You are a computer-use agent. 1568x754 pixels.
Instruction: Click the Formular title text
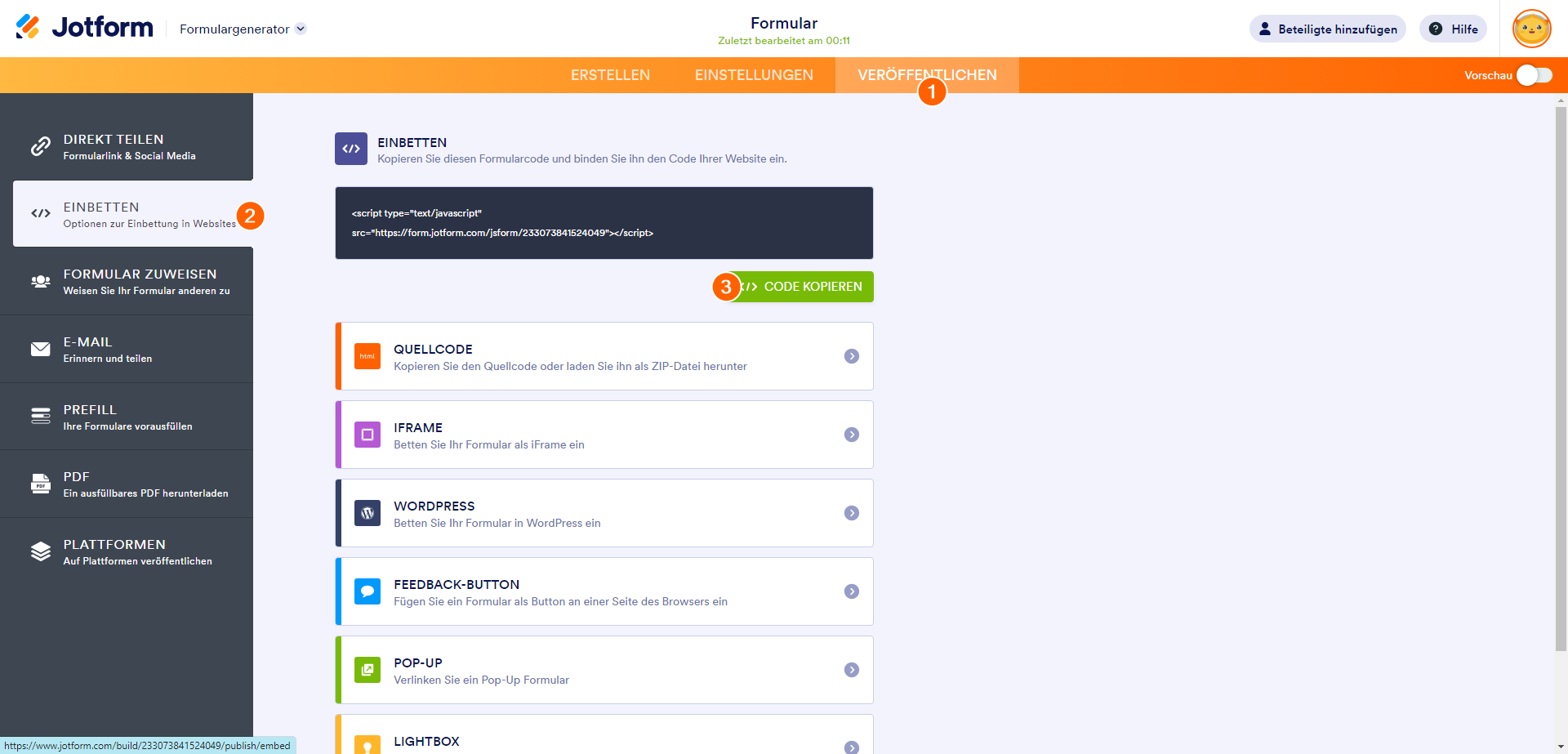point(784,23)
